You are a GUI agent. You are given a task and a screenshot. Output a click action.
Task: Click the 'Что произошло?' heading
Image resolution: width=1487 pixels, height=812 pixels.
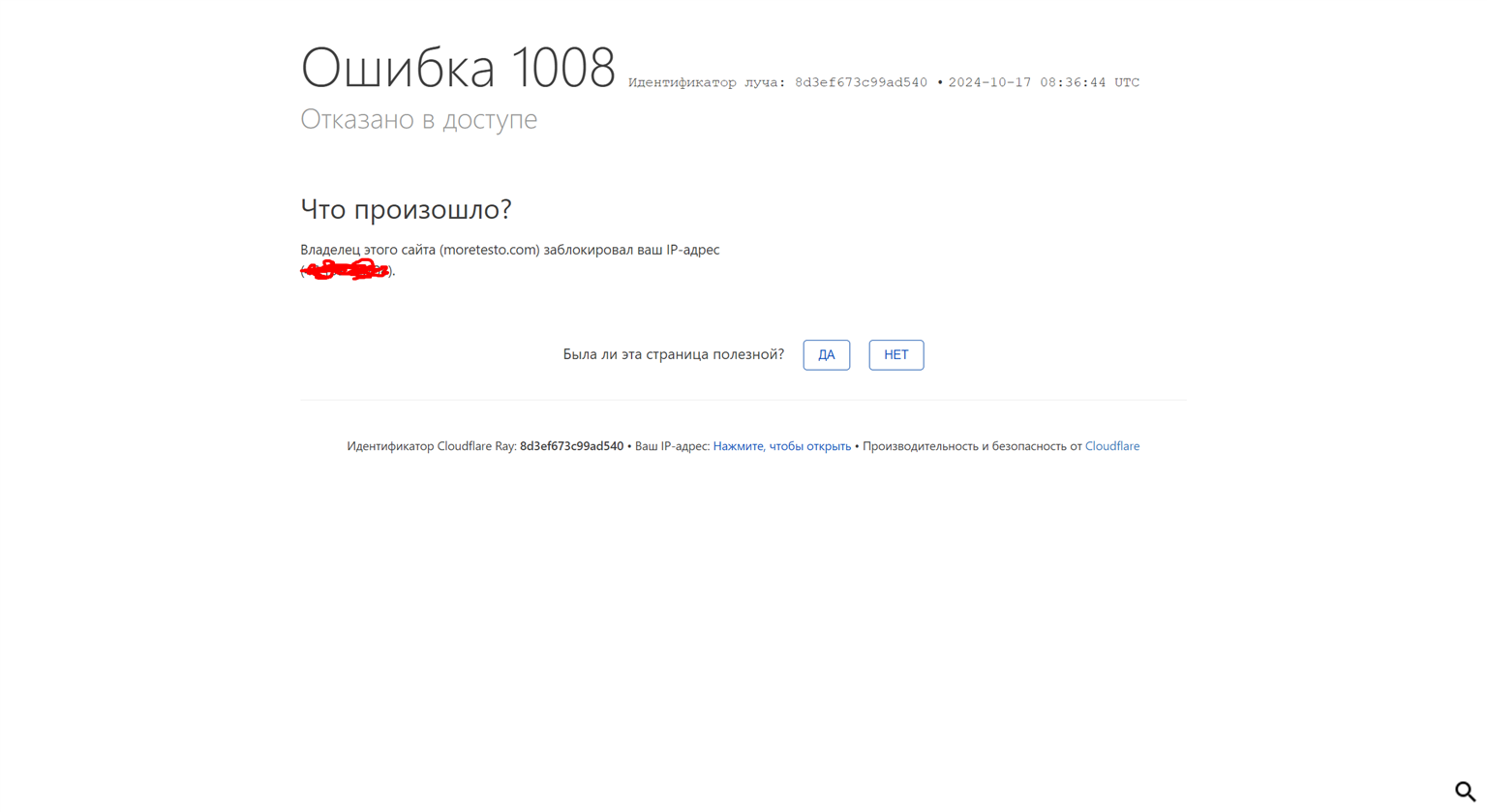click(x=406, y=209)
